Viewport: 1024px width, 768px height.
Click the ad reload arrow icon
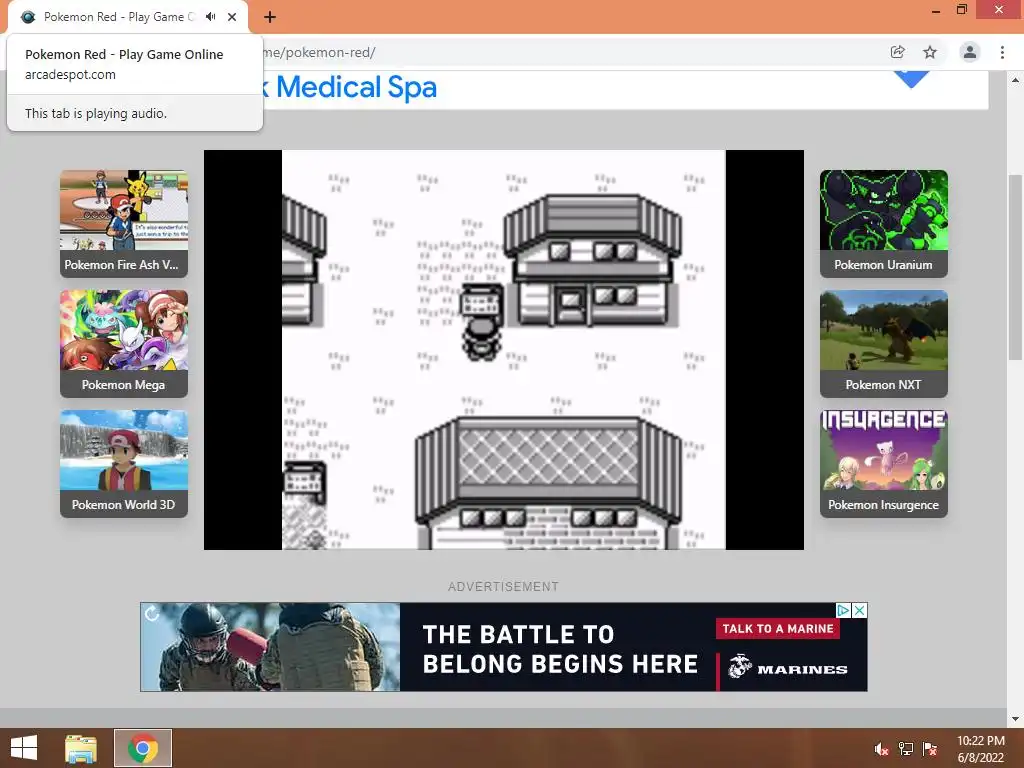[152, 613]
